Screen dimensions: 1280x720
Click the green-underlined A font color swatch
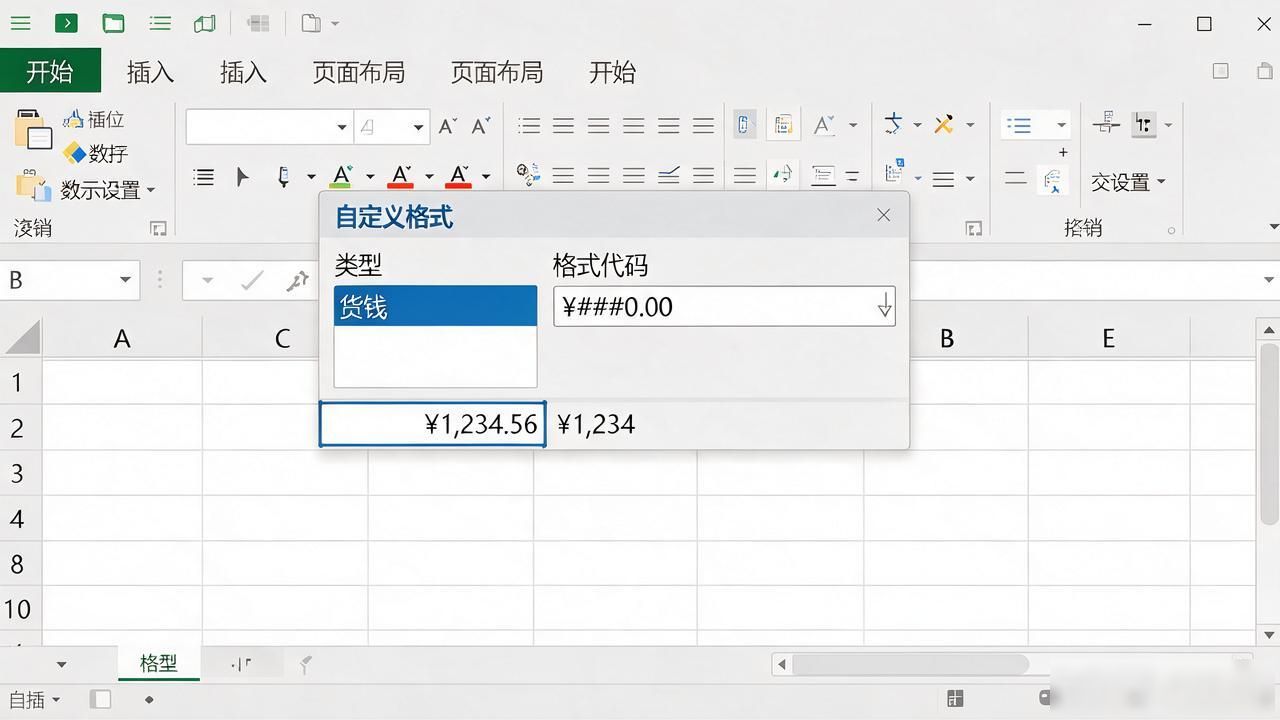pos(341,177)
